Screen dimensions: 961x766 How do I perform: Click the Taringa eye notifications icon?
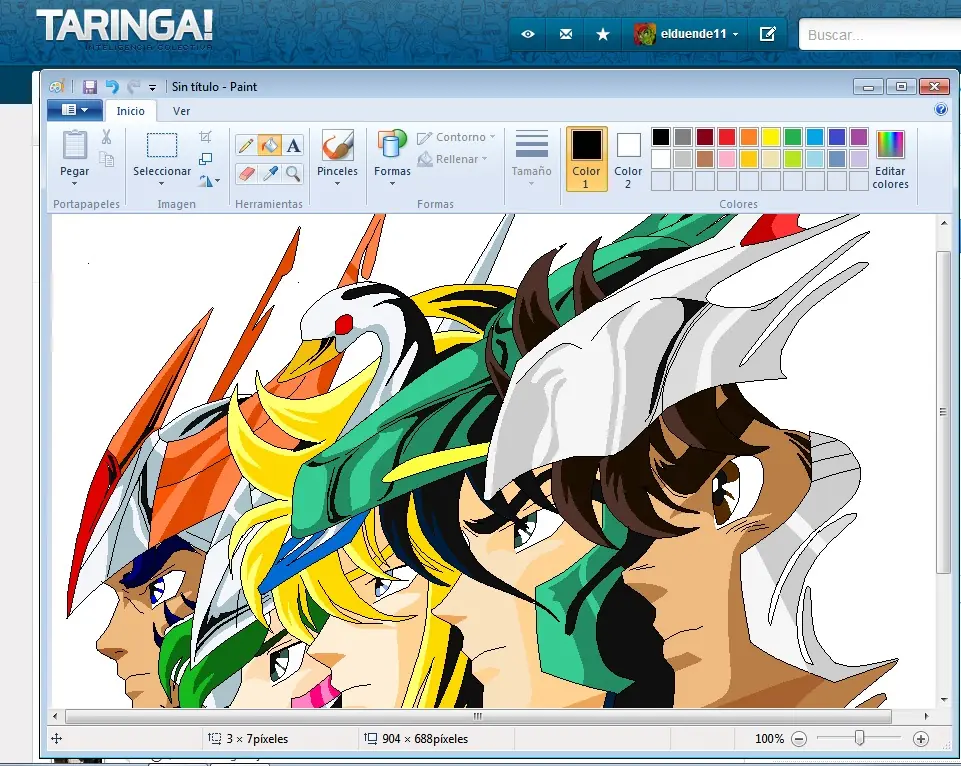528,34
